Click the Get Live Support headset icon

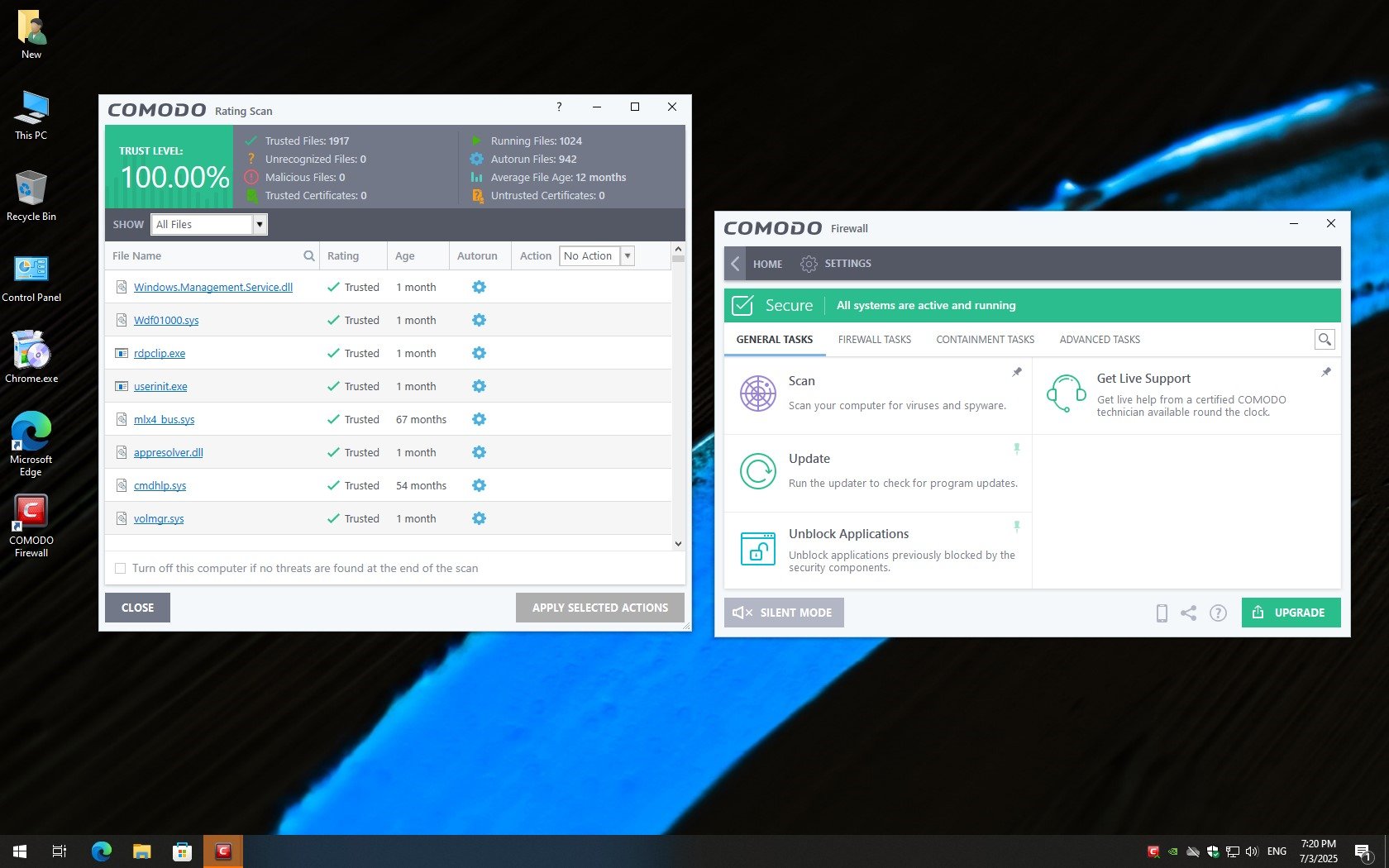(x=1066, y=393)
